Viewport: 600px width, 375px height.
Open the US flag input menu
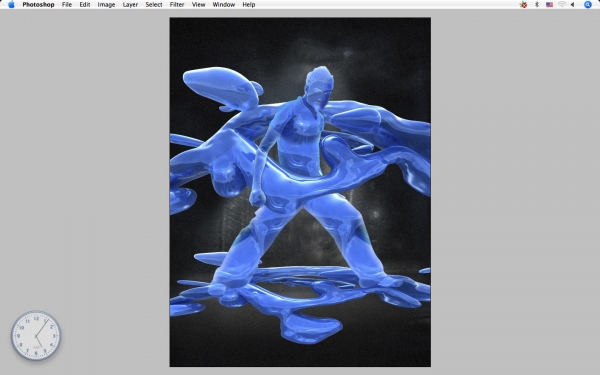[549, 5]
